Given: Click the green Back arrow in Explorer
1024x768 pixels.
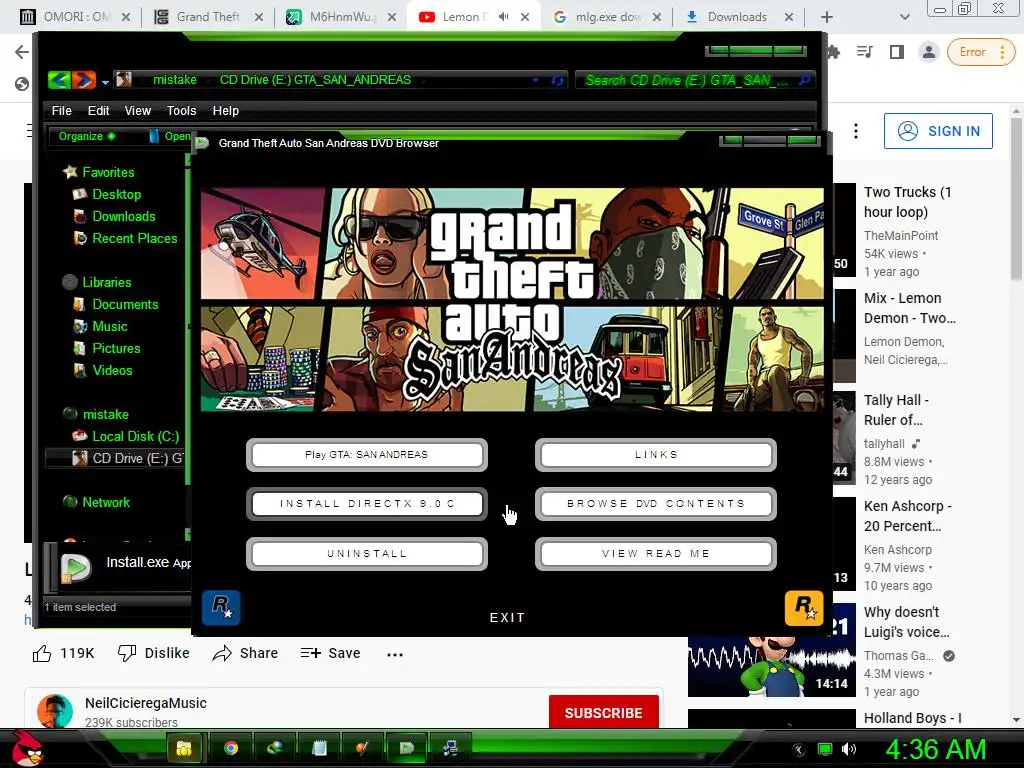Looking at the screenshot, I should pos(59,80).
